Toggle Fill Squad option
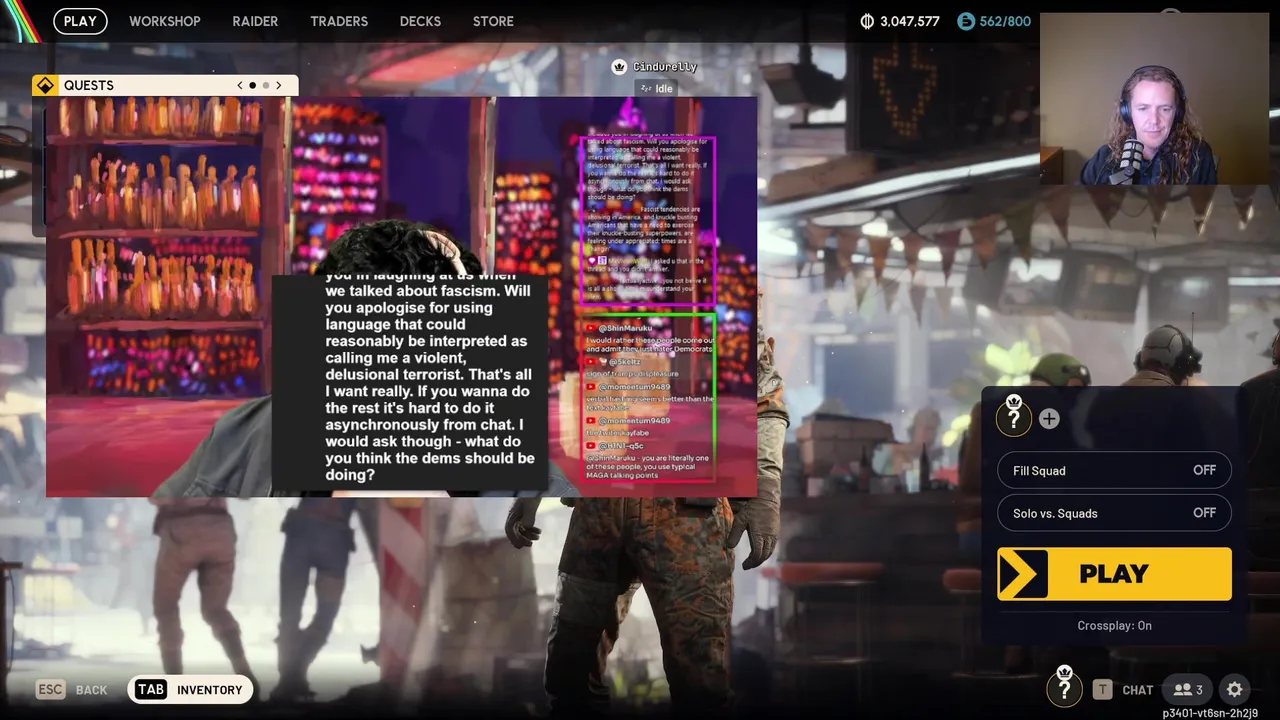This screenshot has width=1280, height=720. [1114, 470]
